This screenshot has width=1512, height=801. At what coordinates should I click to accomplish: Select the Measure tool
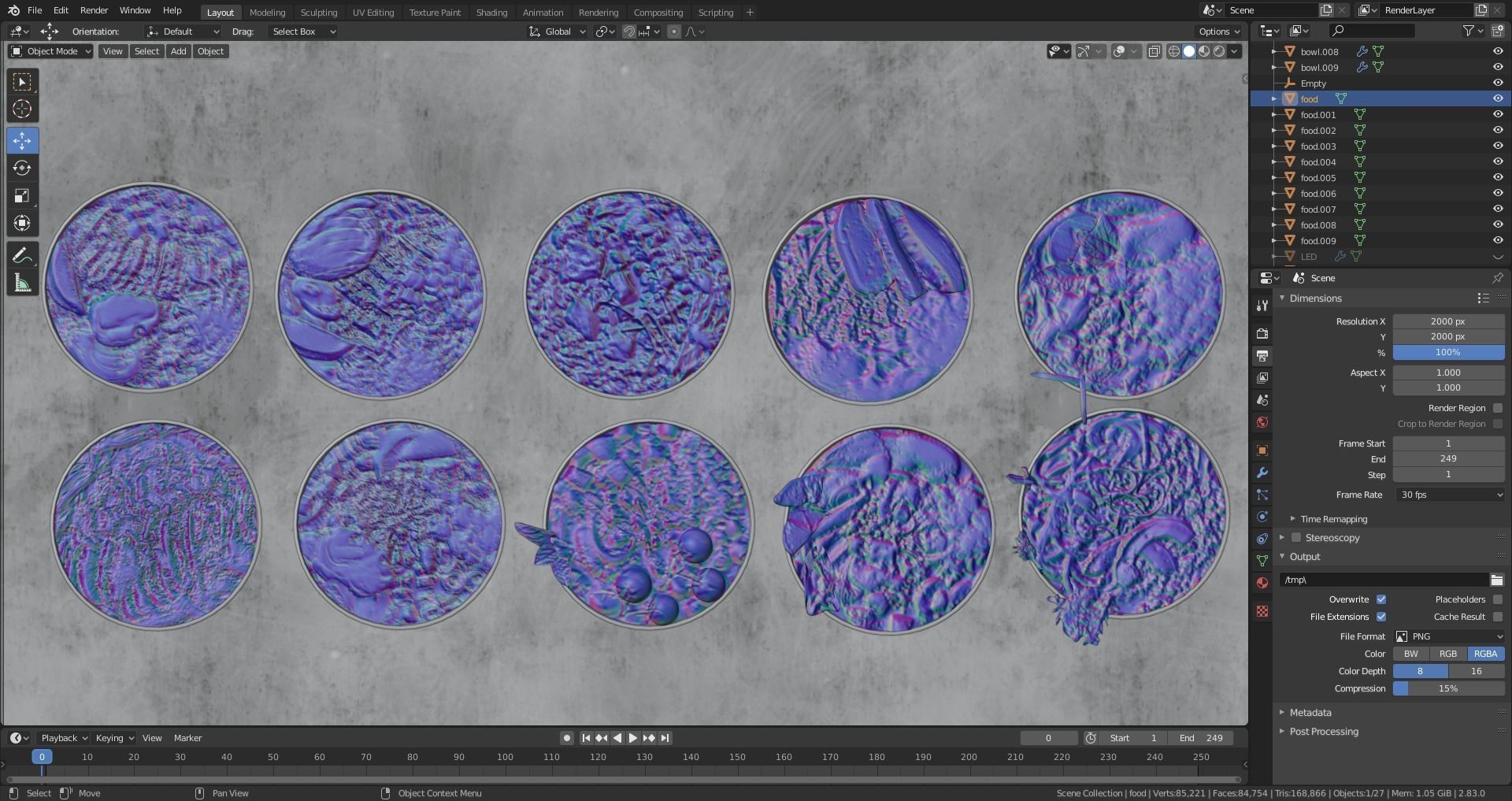click(x=22, y=283)
